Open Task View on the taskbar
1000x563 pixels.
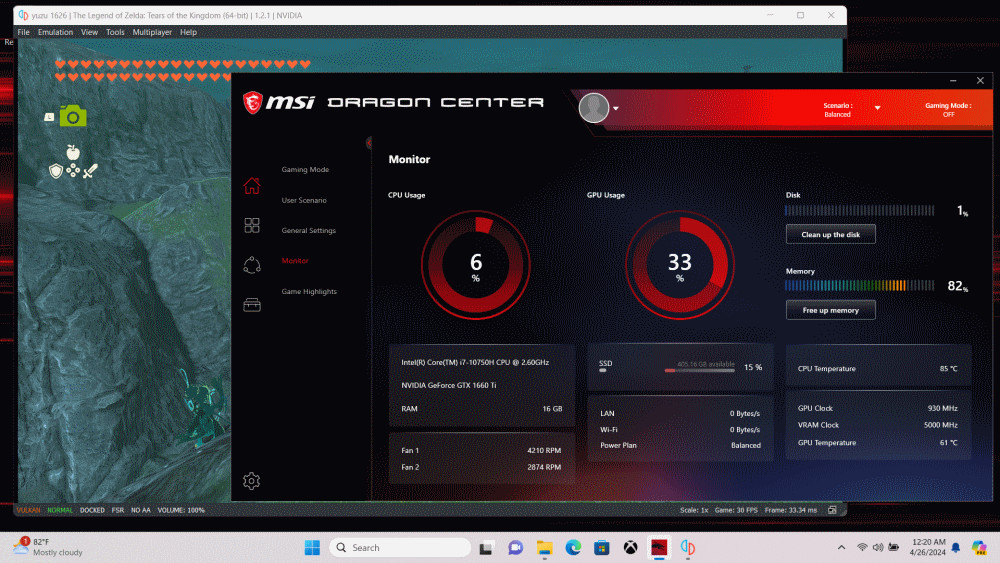(487, 548)
